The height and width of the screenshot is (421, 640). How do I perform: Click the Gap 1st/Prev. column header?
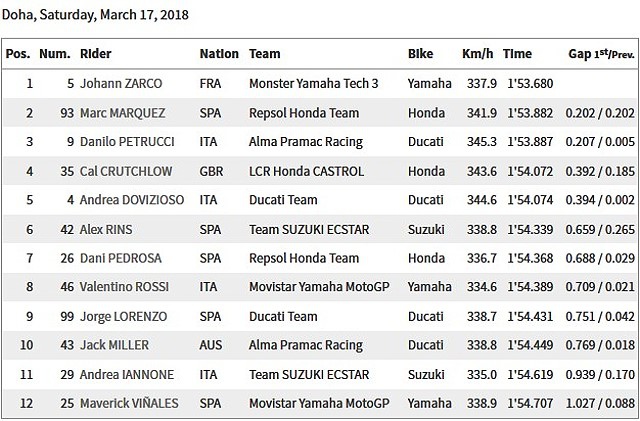point(600,53)
